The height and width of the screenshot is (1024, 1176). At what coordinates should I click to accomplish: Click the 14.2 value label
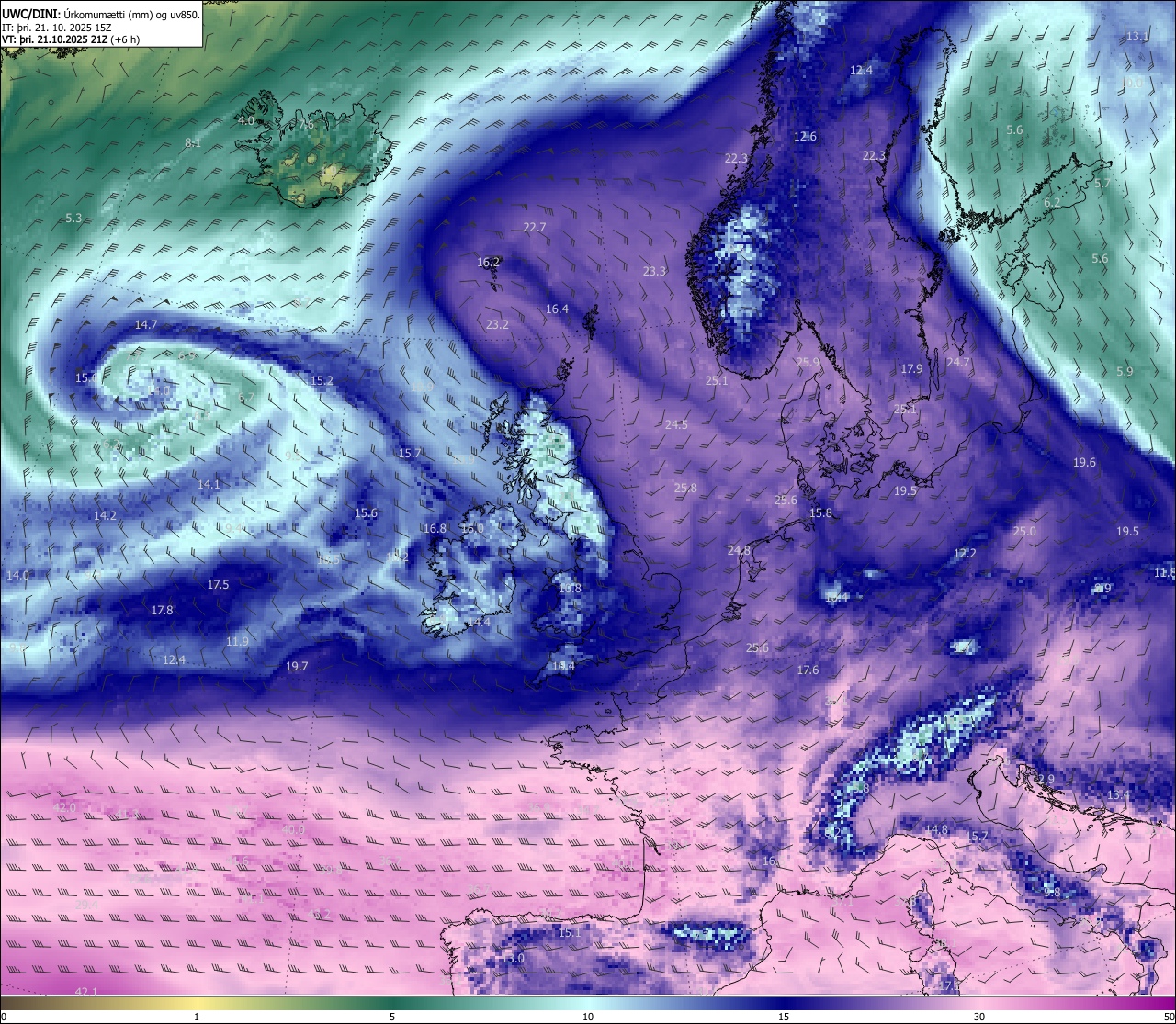[105, 516]
